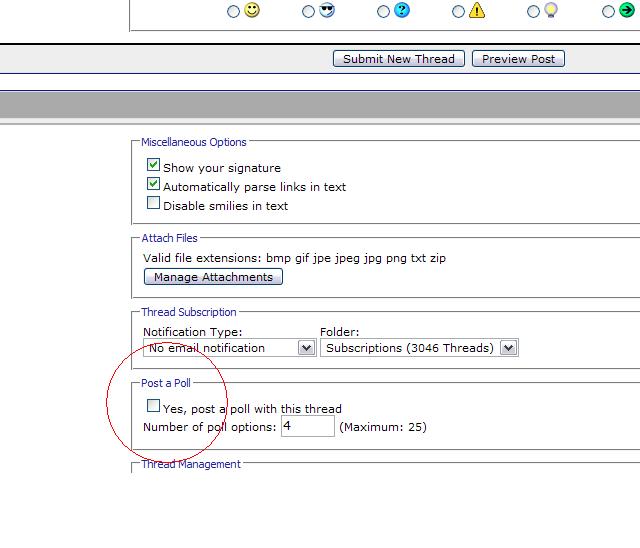Image resolution: width=640 pixels, height=548 pixels.
Task: Uncheck Automatically parse links in text
Action: coord(153,184)
